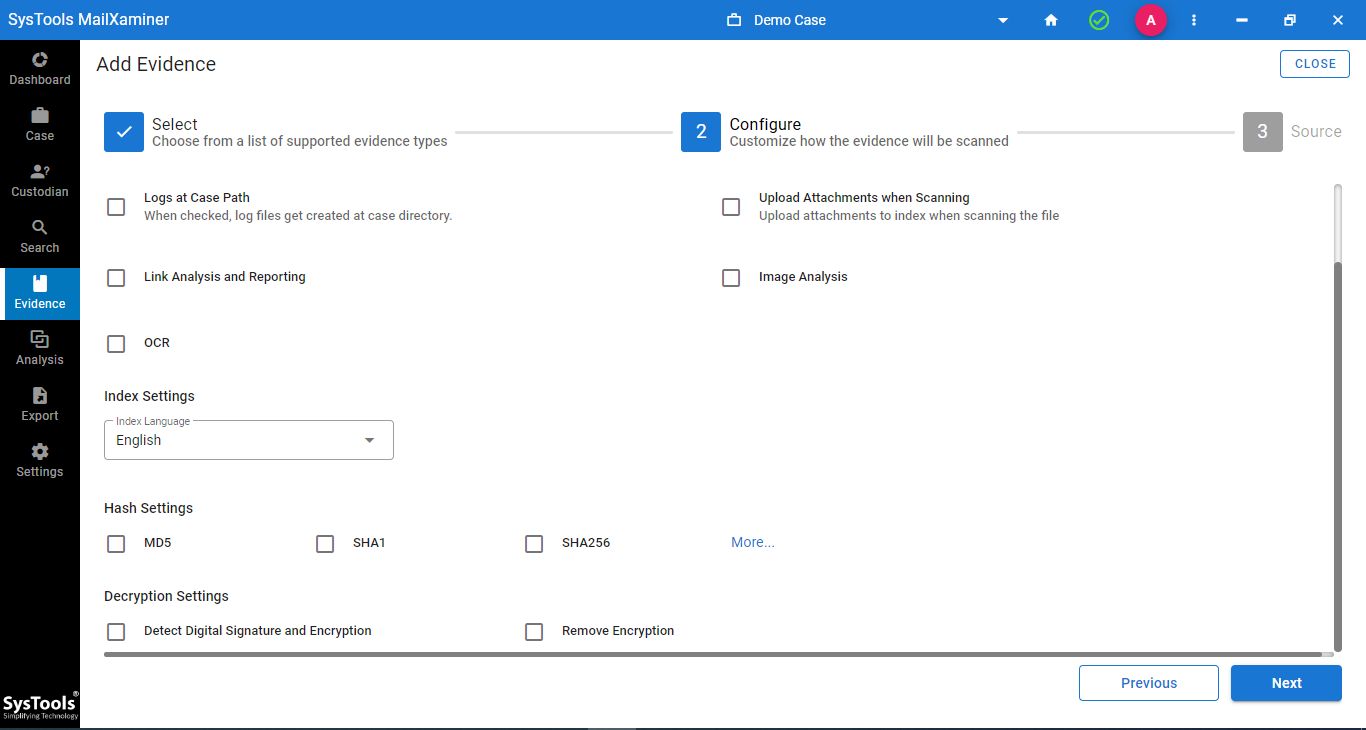
Task: Open the user avatar 'A' menu
Action: 1151,20
